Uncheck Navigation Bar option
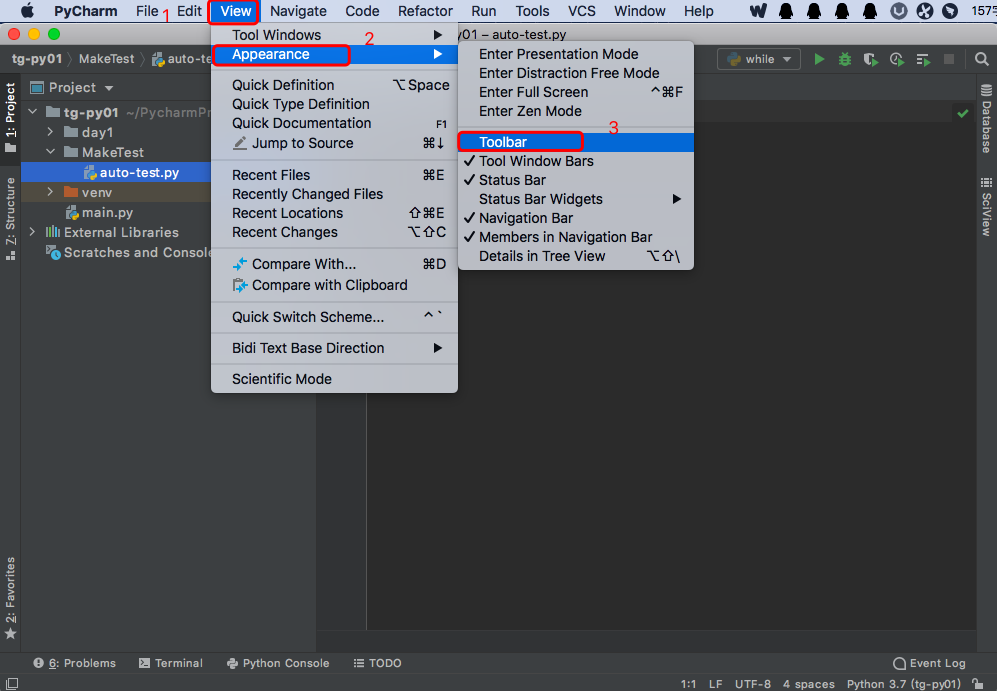The image size is (997, 691). (575, 218)
